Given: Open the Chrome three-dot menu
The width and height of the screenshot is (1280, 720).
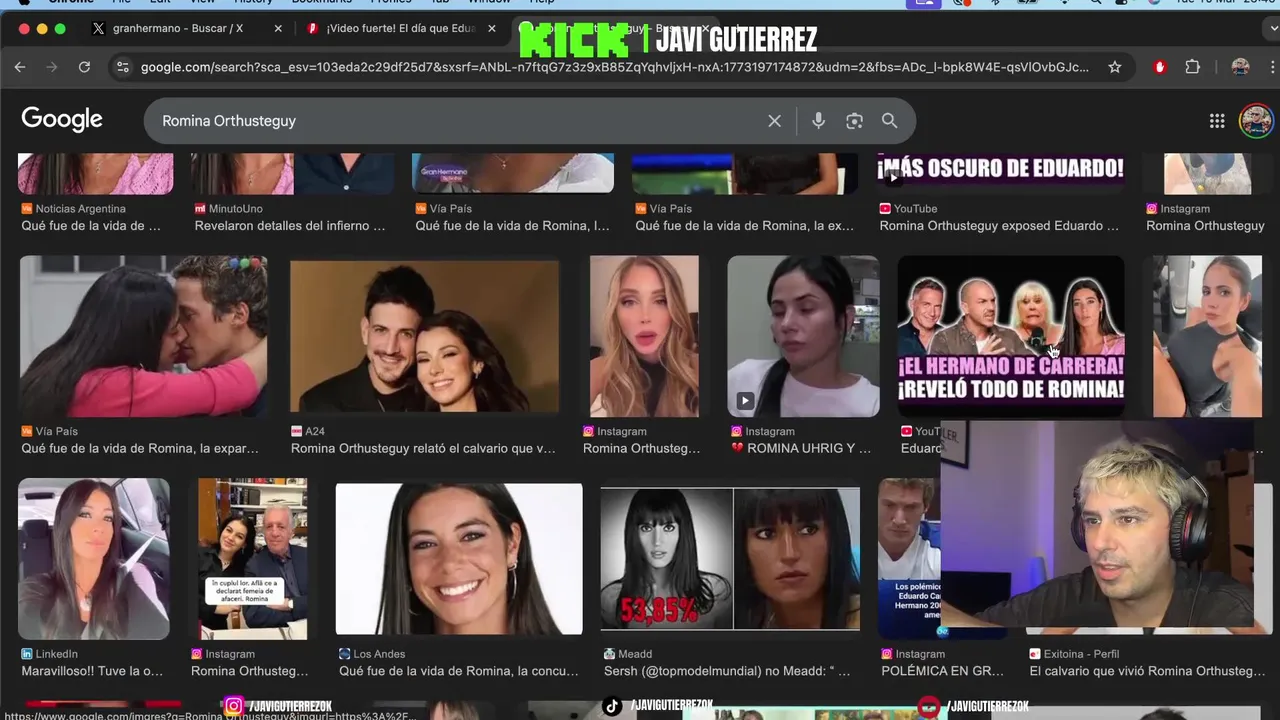Looking at the screenshot, I should click(x=1272, y=67).
